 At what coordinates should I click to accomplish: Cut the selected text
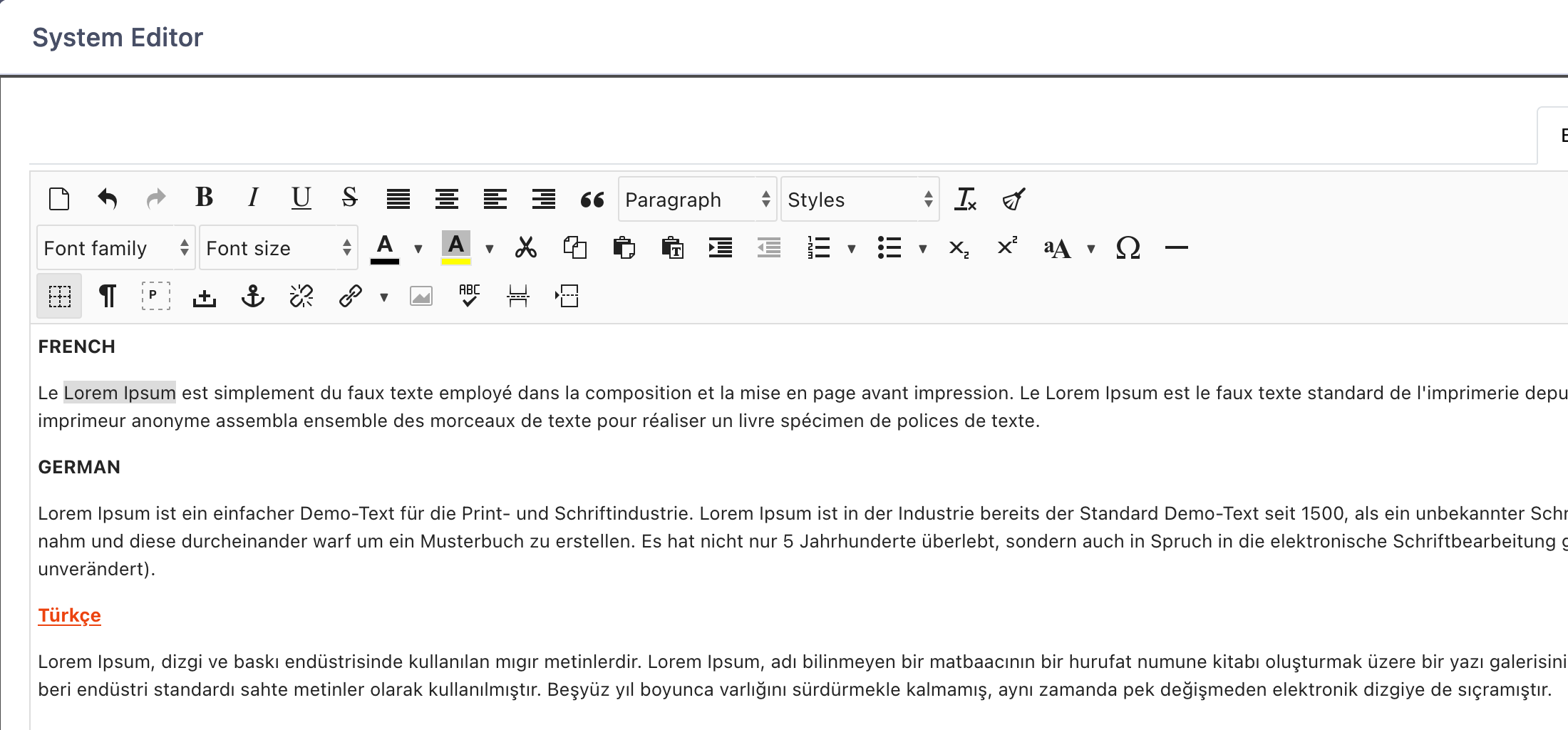526,247
